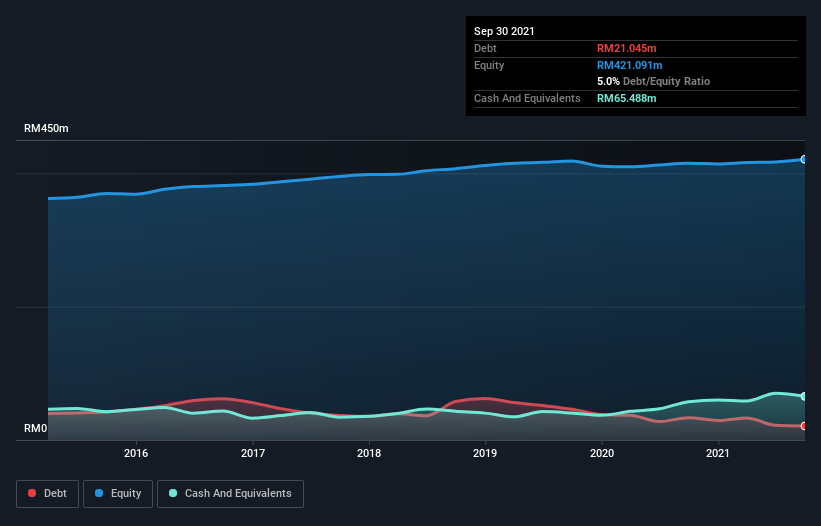Click the RM65.488m cash value
821x526 pixels.
coord(627,98)
